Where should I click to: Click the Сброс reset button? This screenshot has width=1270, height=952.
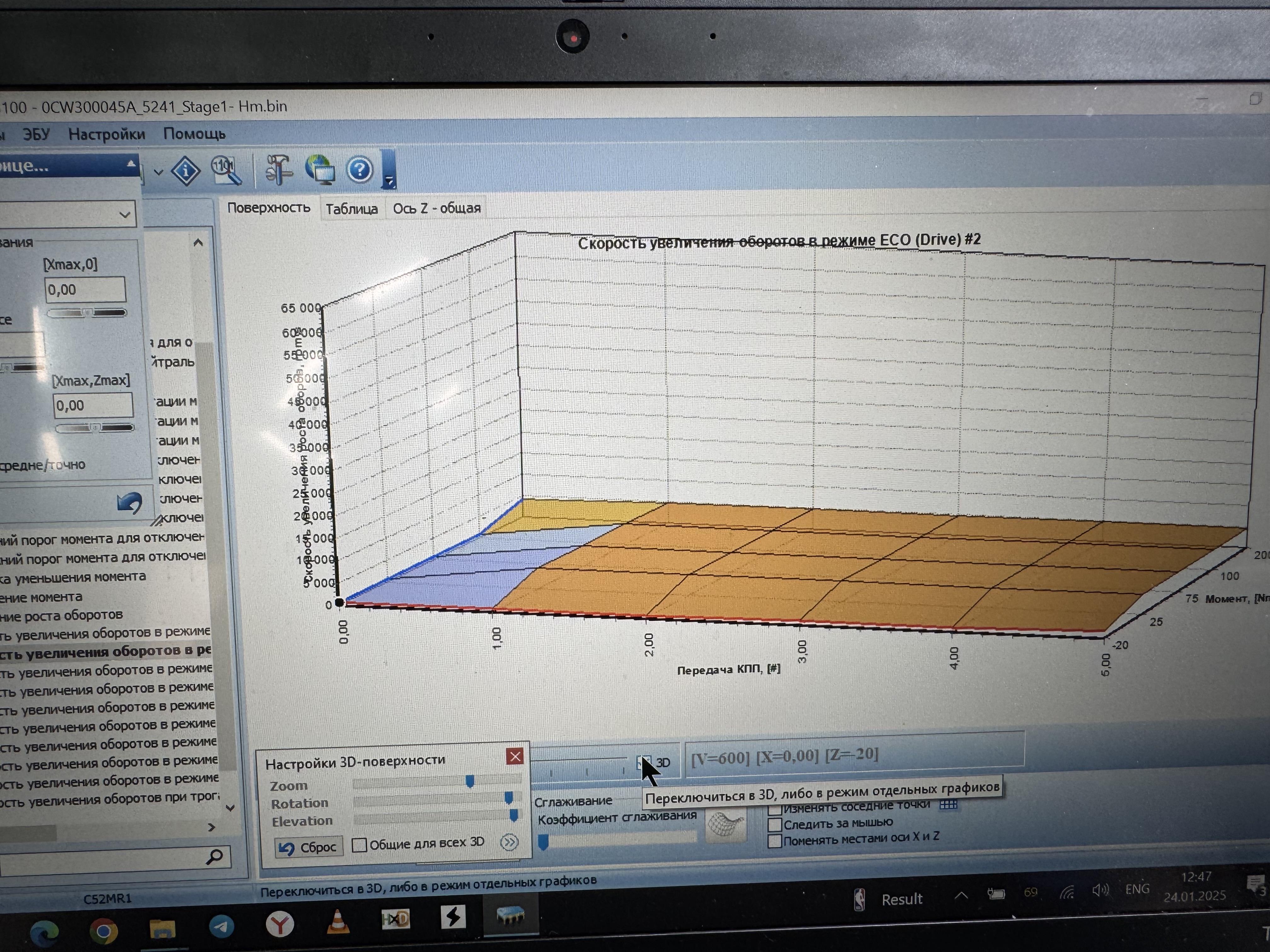click(308, 847)
